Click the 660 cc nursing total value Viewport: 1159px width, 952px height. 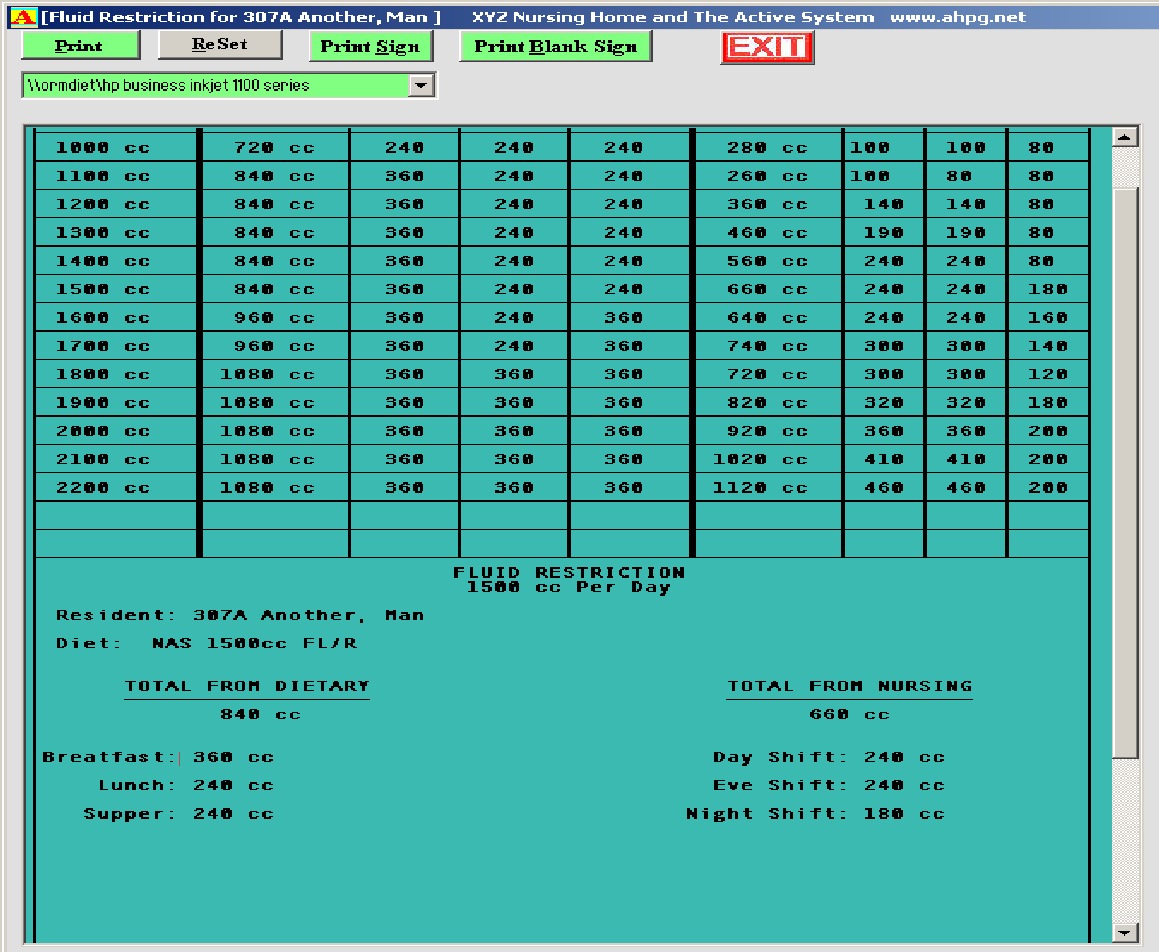(849, 714)
